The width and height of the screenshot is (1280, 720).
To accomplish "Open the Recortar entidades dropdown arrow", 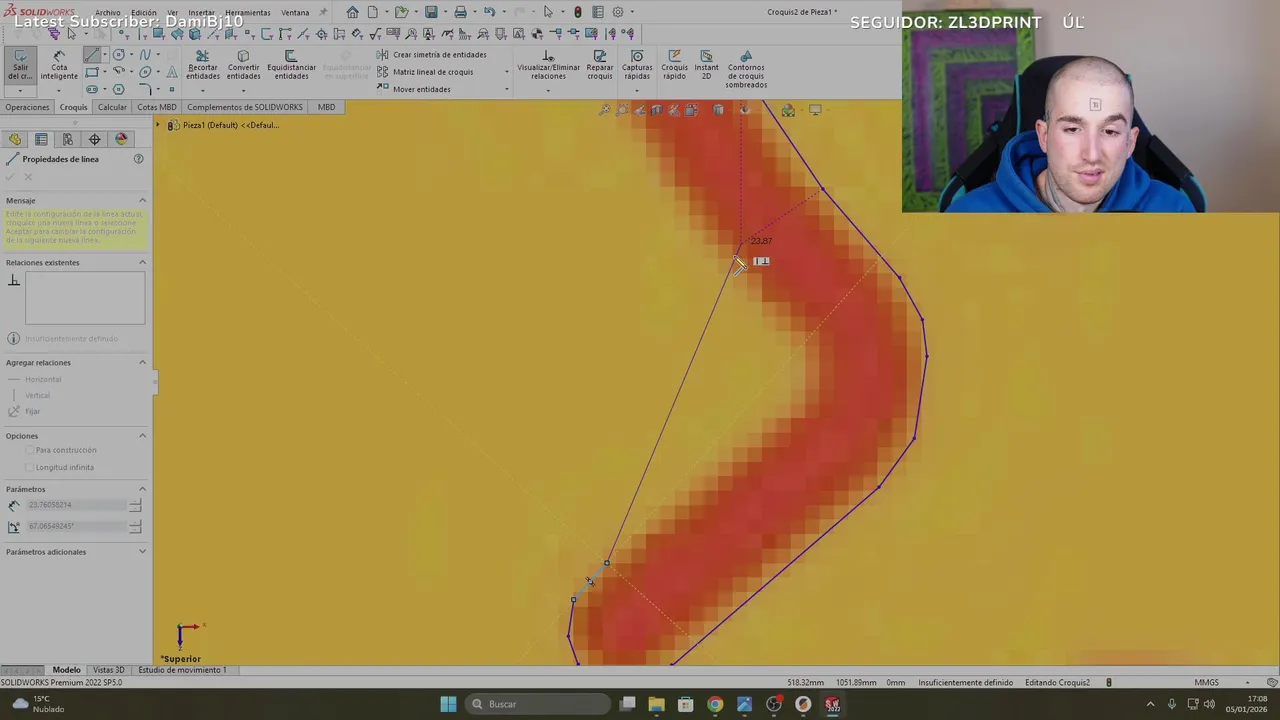I will tap(203, 90).
